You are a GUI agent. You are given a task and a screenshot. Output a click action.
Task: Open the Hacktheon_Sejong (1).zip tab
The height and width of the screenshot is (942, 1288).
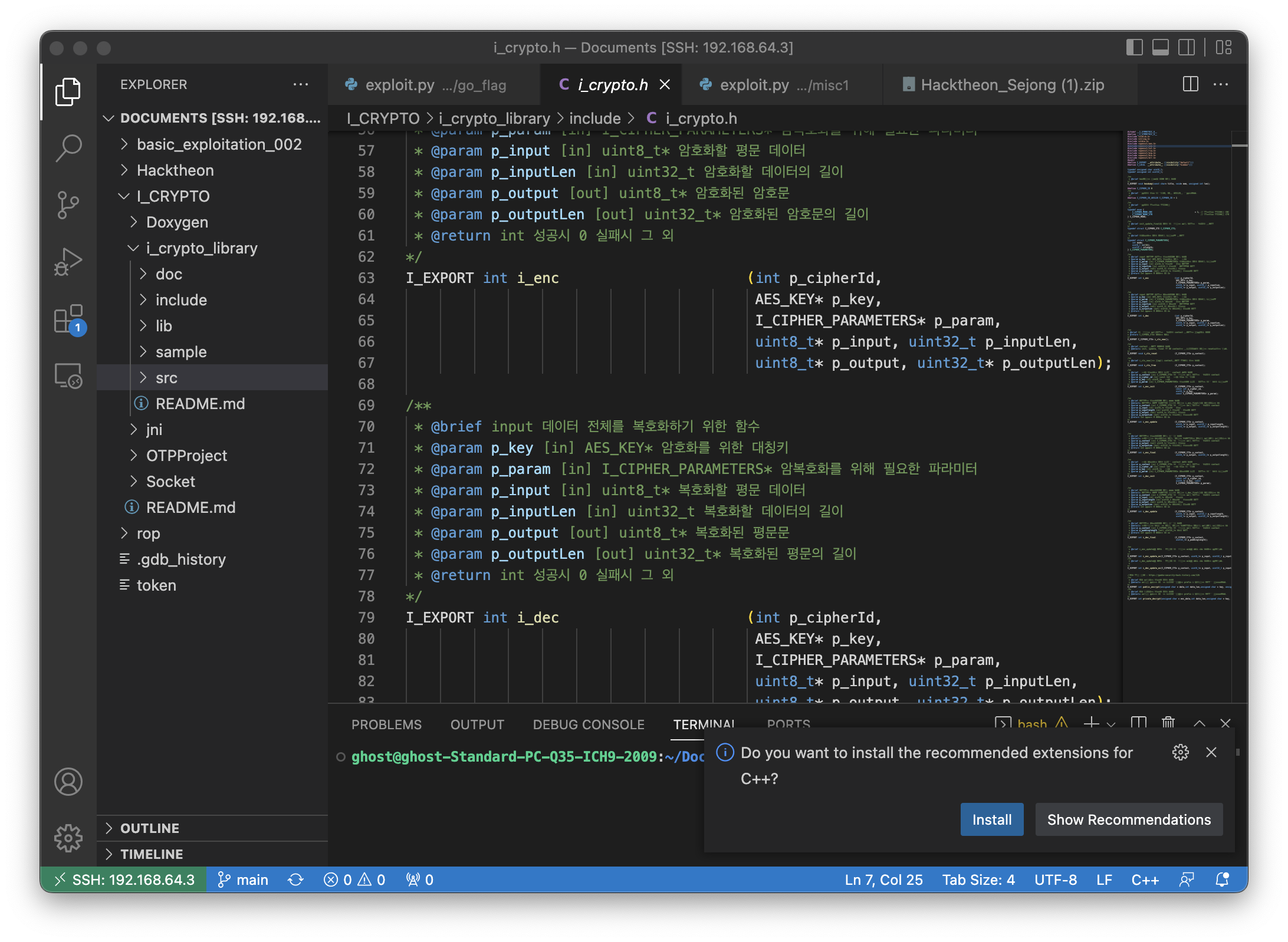[x=1011, y=85]
